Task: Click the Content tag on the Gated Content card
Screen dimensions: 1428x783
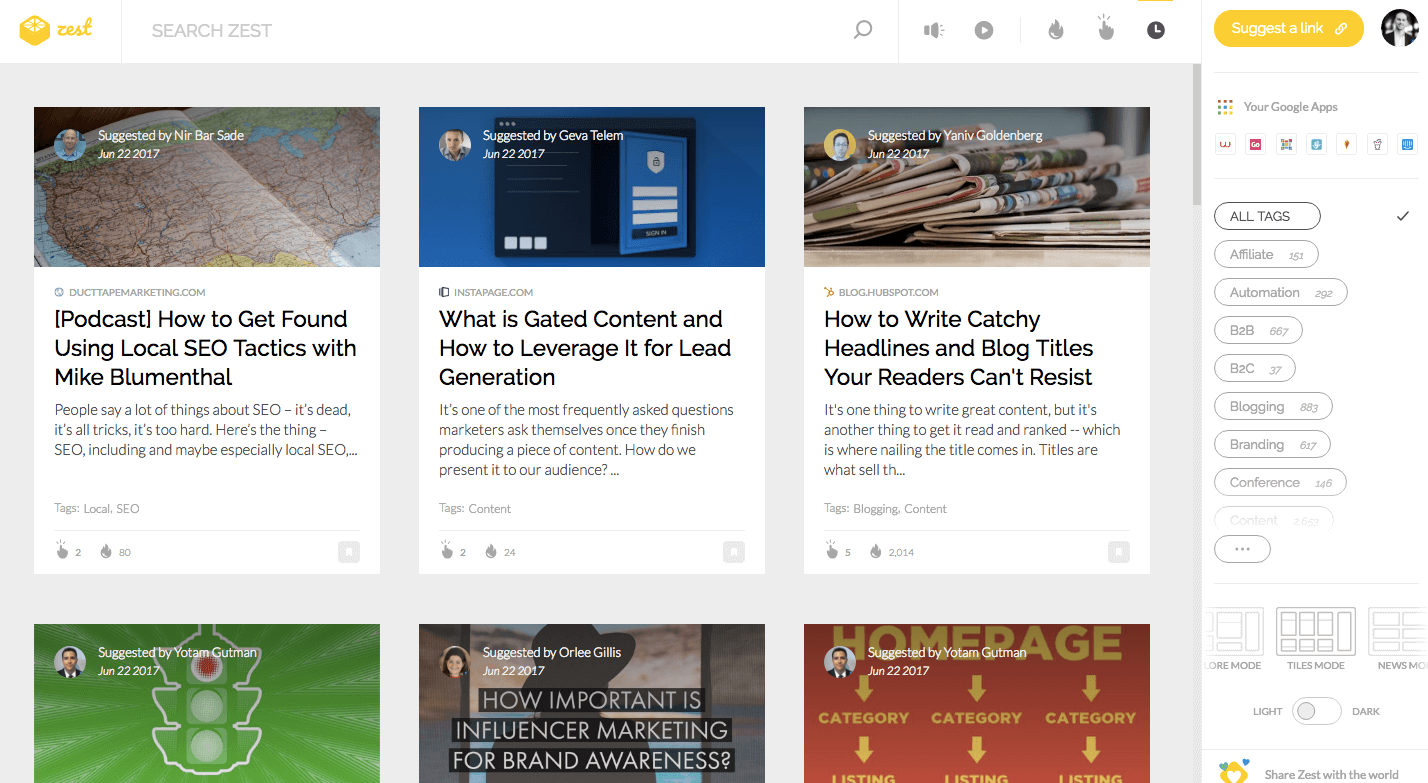Action: (x=490, y=509)
